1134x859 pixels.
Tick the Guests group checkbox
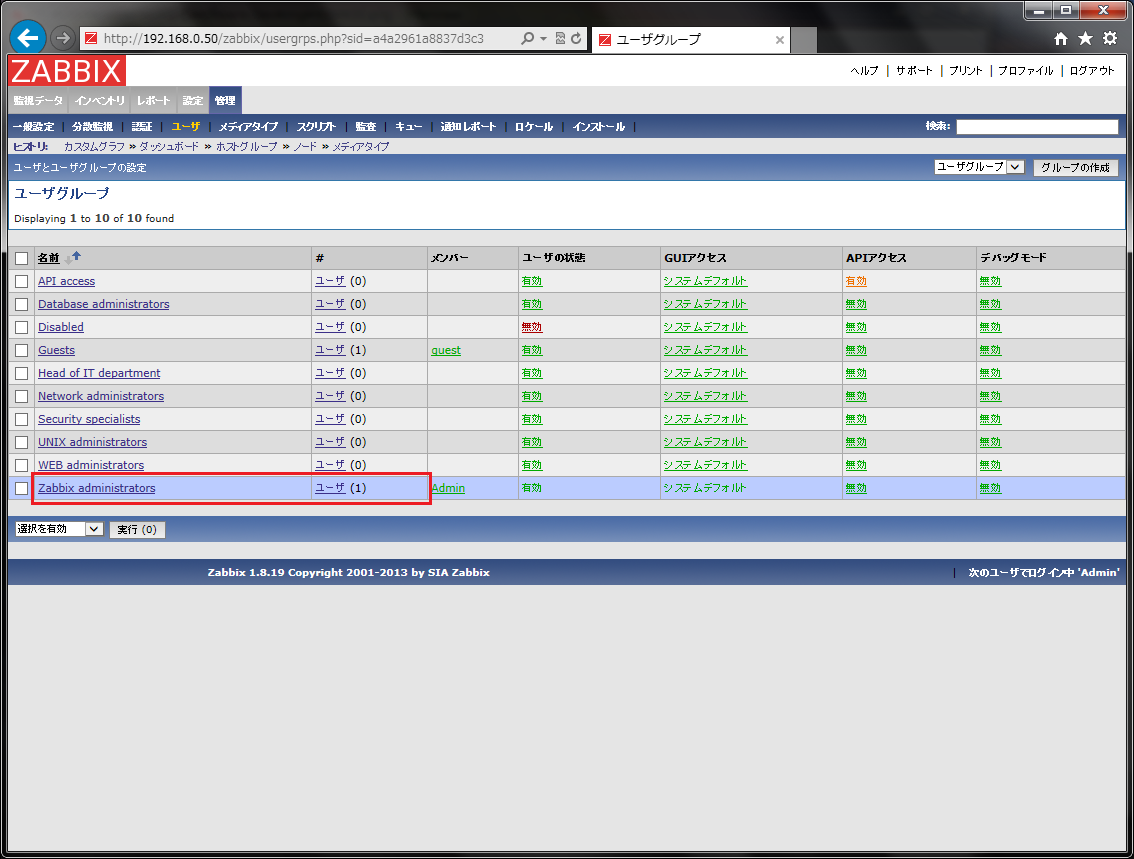click(22, 351)
